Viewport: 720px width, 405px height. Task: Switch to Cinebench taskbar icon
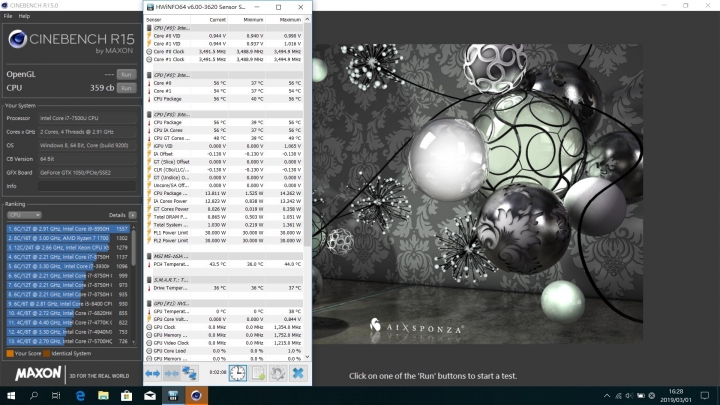pos(196,395)
